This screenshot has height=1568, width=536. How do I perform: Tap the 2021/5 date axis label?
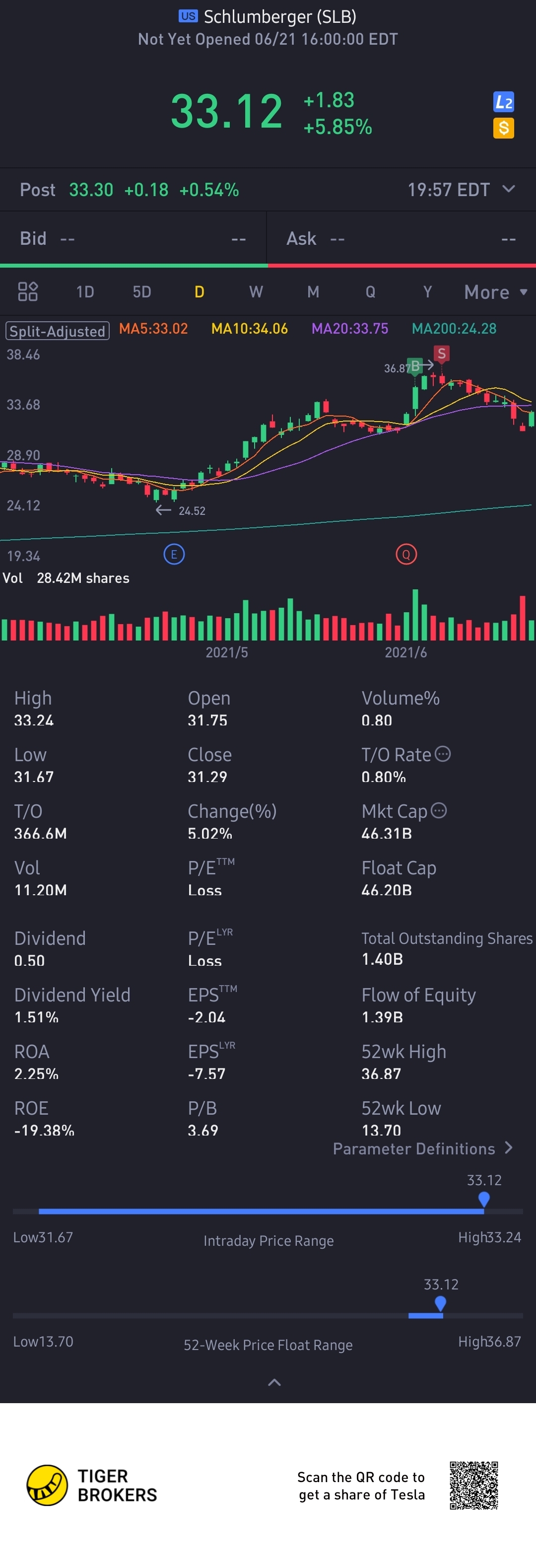click(x=226, y=652)
